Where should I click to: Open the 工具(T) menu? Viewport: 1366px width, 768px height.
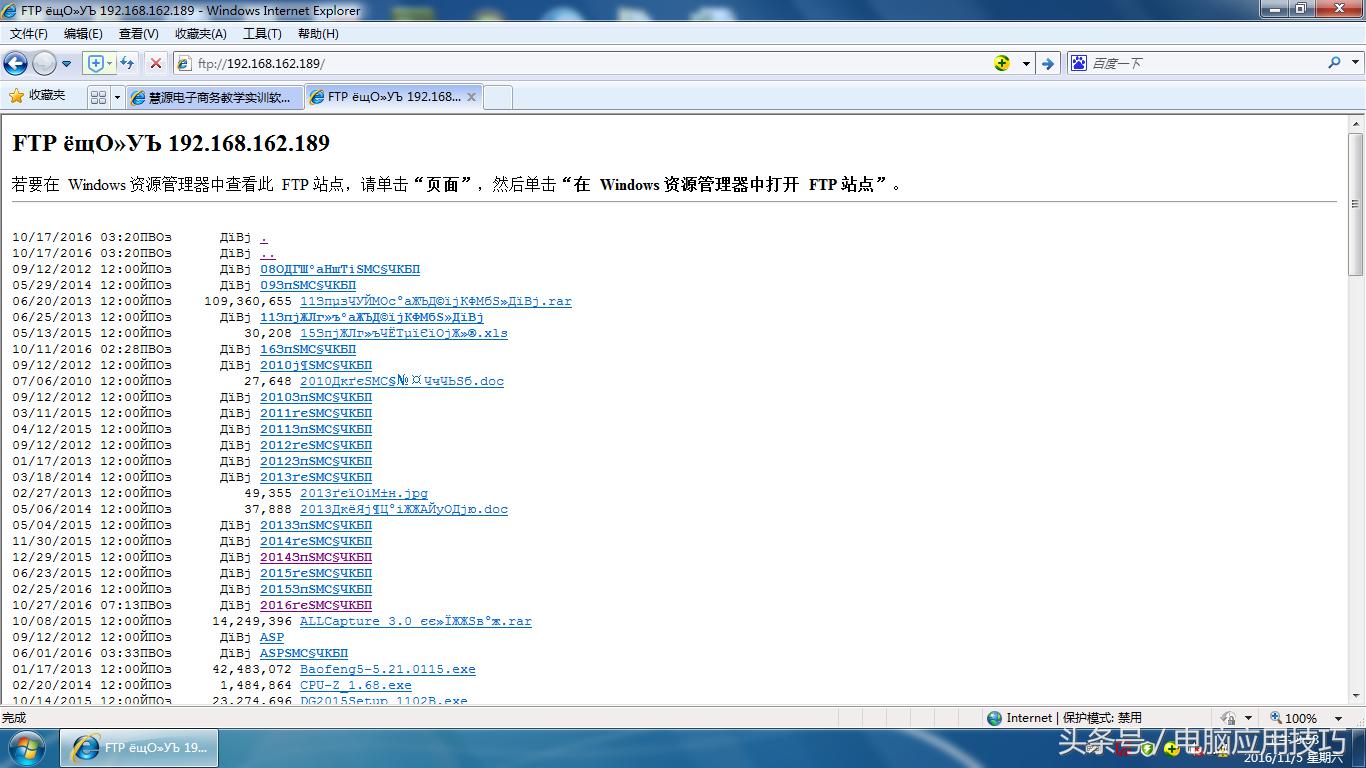(262, 33)
